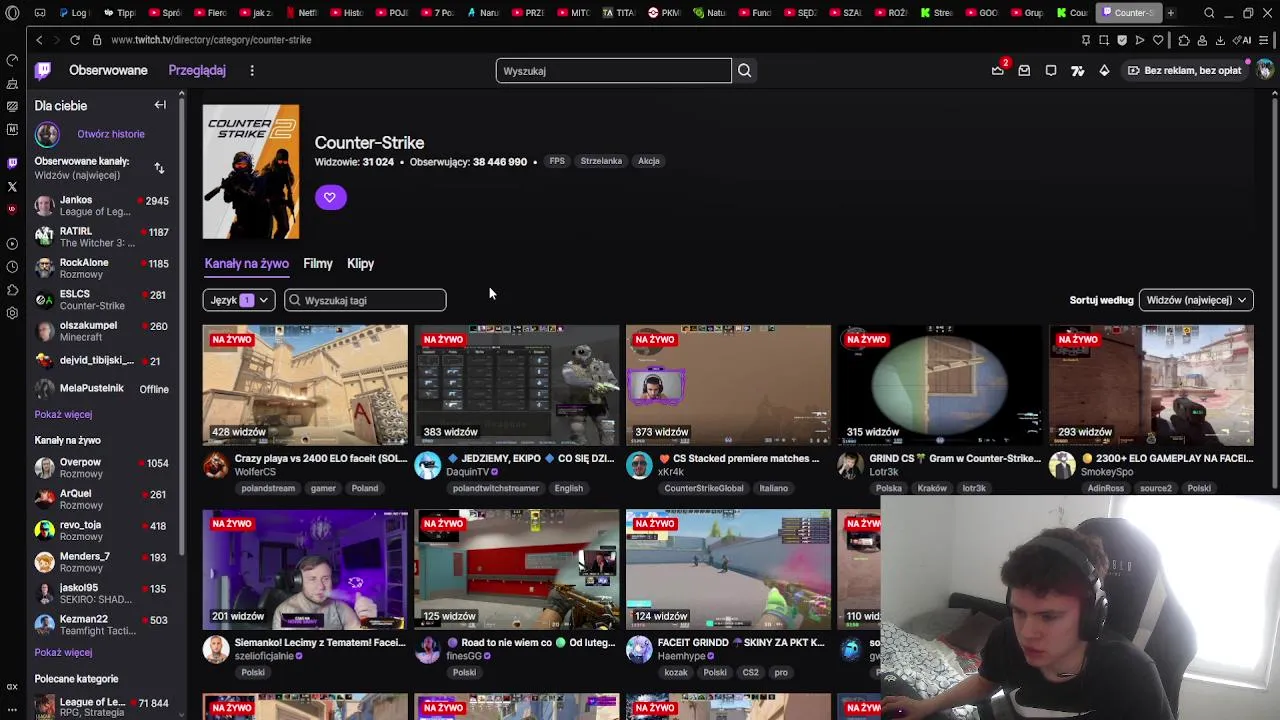Click the polandstream tag under WolferCS
The height and width of the screenshot is (720, 1280).
pos(268,488)
